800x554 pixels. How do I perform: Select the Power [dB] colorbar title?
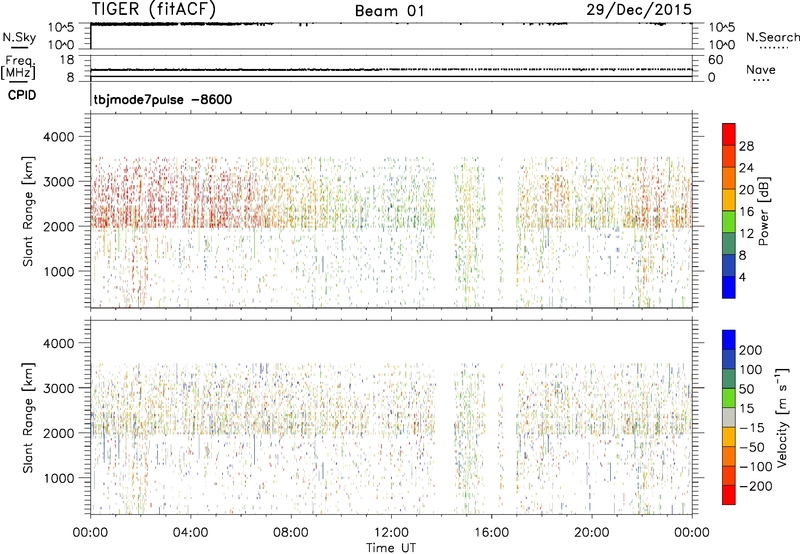[763, 211]
